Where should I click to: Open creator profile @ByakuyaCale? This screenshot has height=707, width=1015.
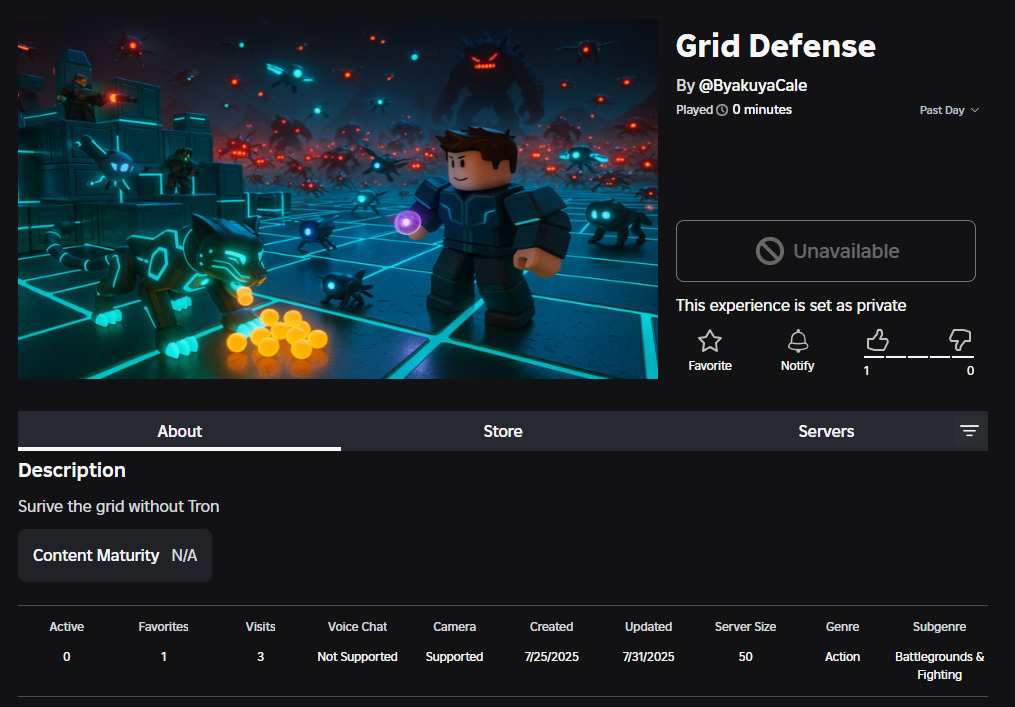(752, 85)
